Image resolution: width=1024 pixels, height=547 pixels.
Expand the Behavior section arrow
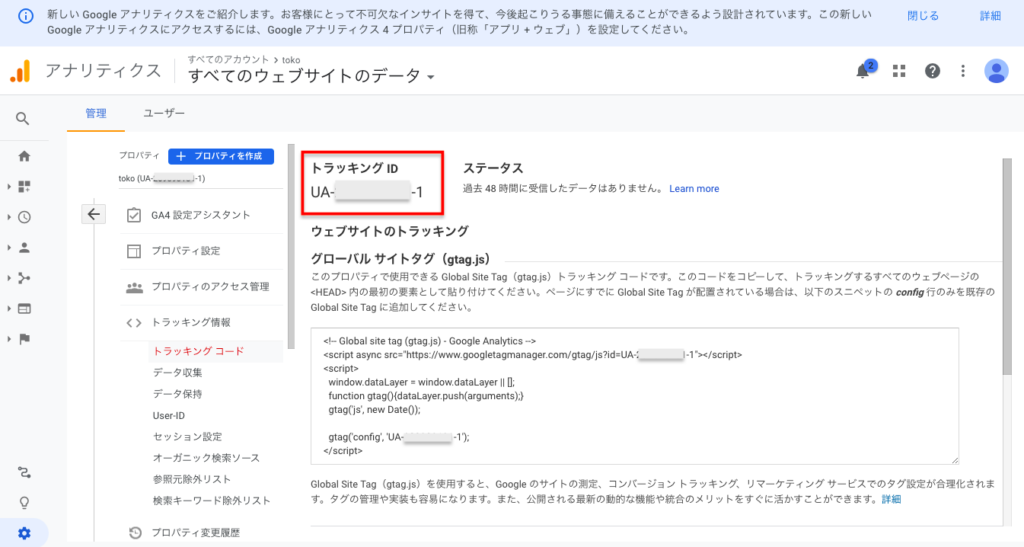pos(9,309)
